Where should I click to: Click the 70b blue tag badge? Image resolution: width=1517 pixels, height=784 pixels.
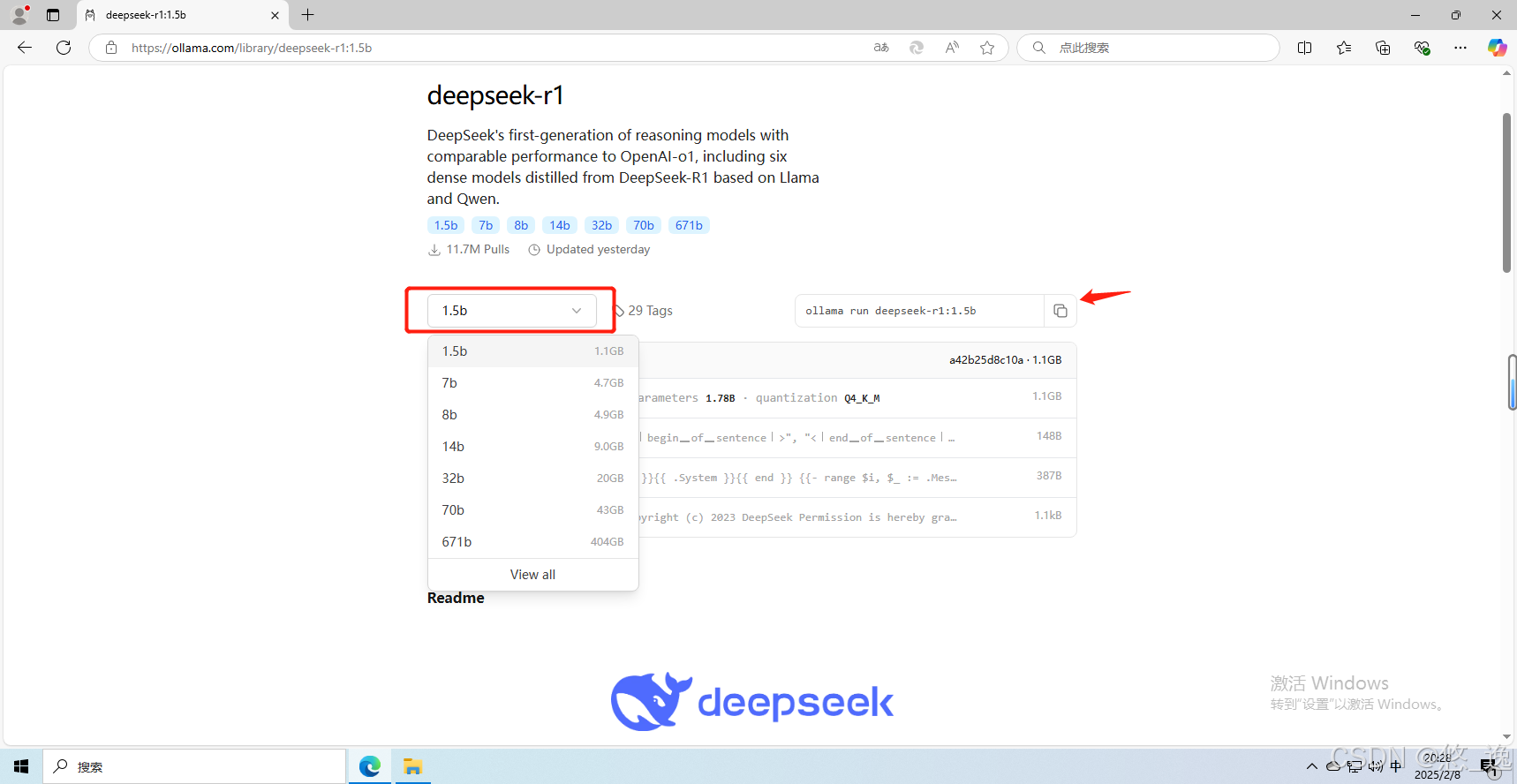(644, 225)
